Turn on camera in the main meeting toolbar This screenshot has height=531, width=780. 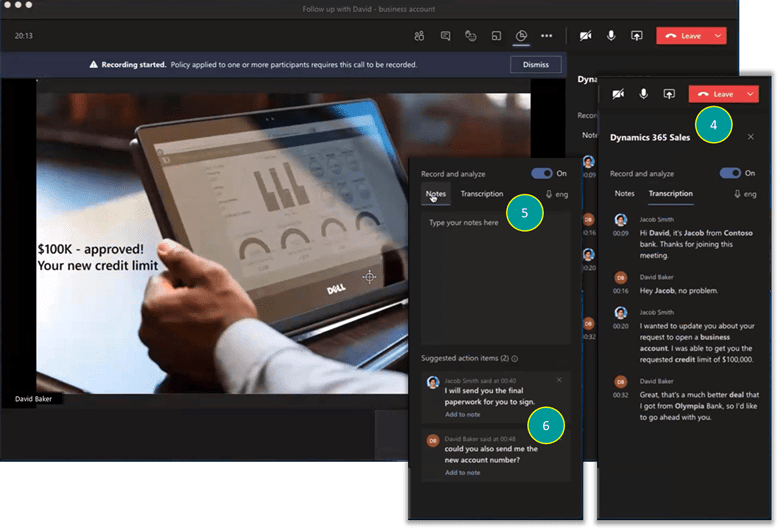pos(585,36)
